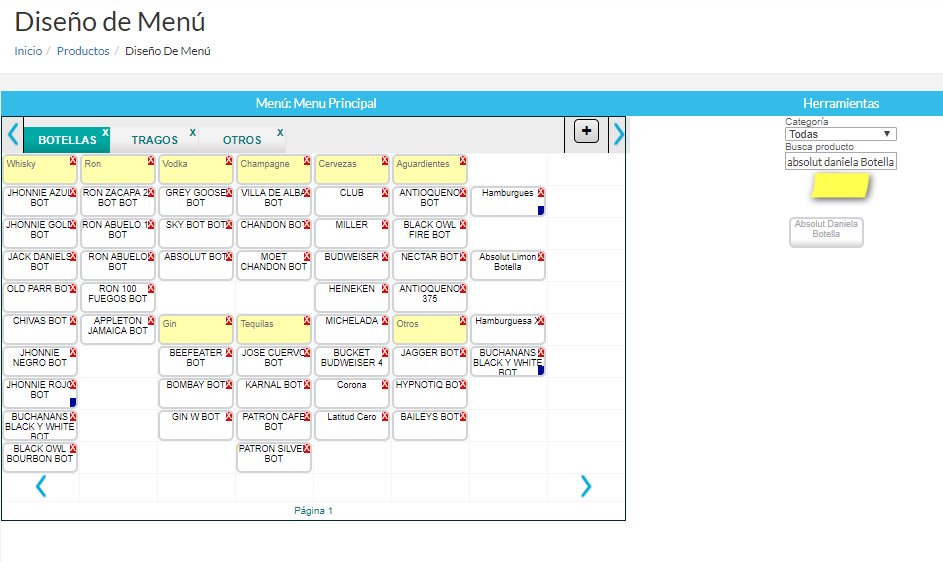Image resolution: width=943 pixels, height=562 pixels.
Task: Select the yellow Tequilas category cell
Action: [x=273, y=329]
